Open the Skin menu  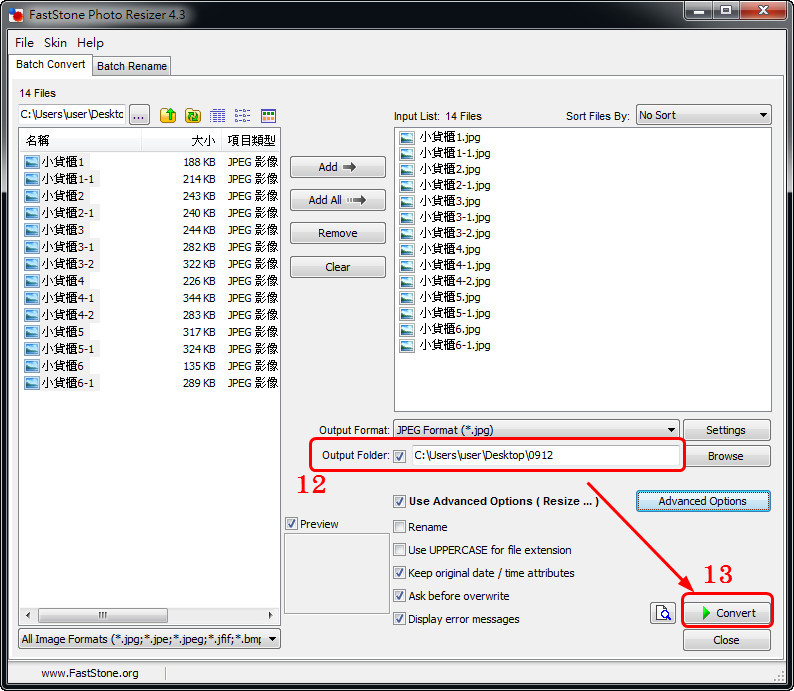[x=55, y=43]
